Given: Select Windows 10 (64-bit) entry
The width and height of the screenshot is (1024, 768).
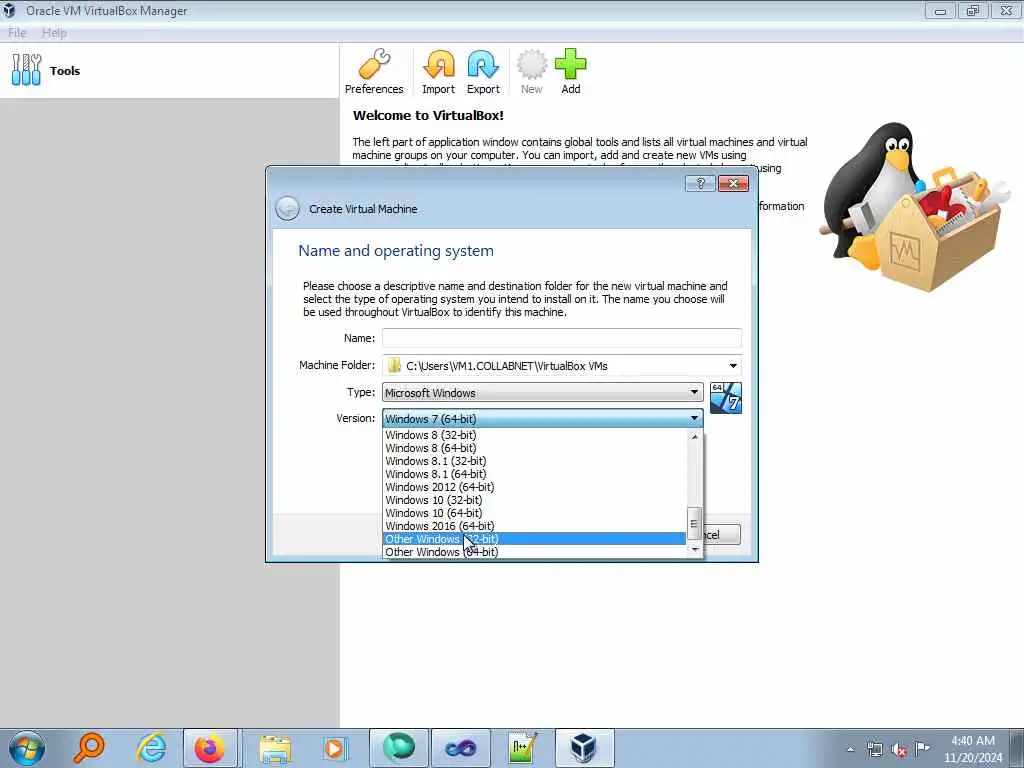Looking at the screenshot, I should [x=534, y=513].
